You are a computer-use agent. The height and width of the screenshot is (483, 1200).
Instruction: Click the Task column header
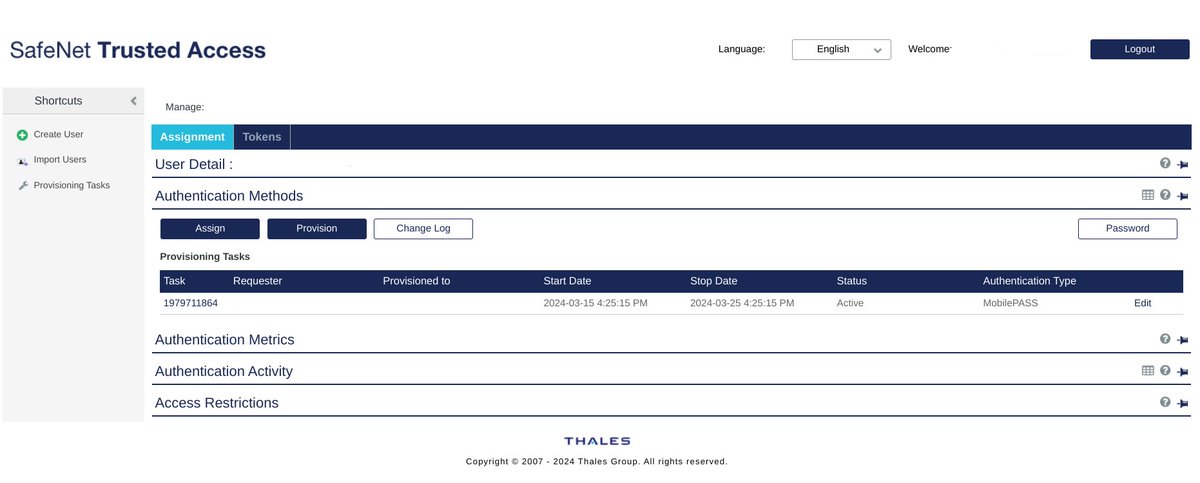point(175,281)
